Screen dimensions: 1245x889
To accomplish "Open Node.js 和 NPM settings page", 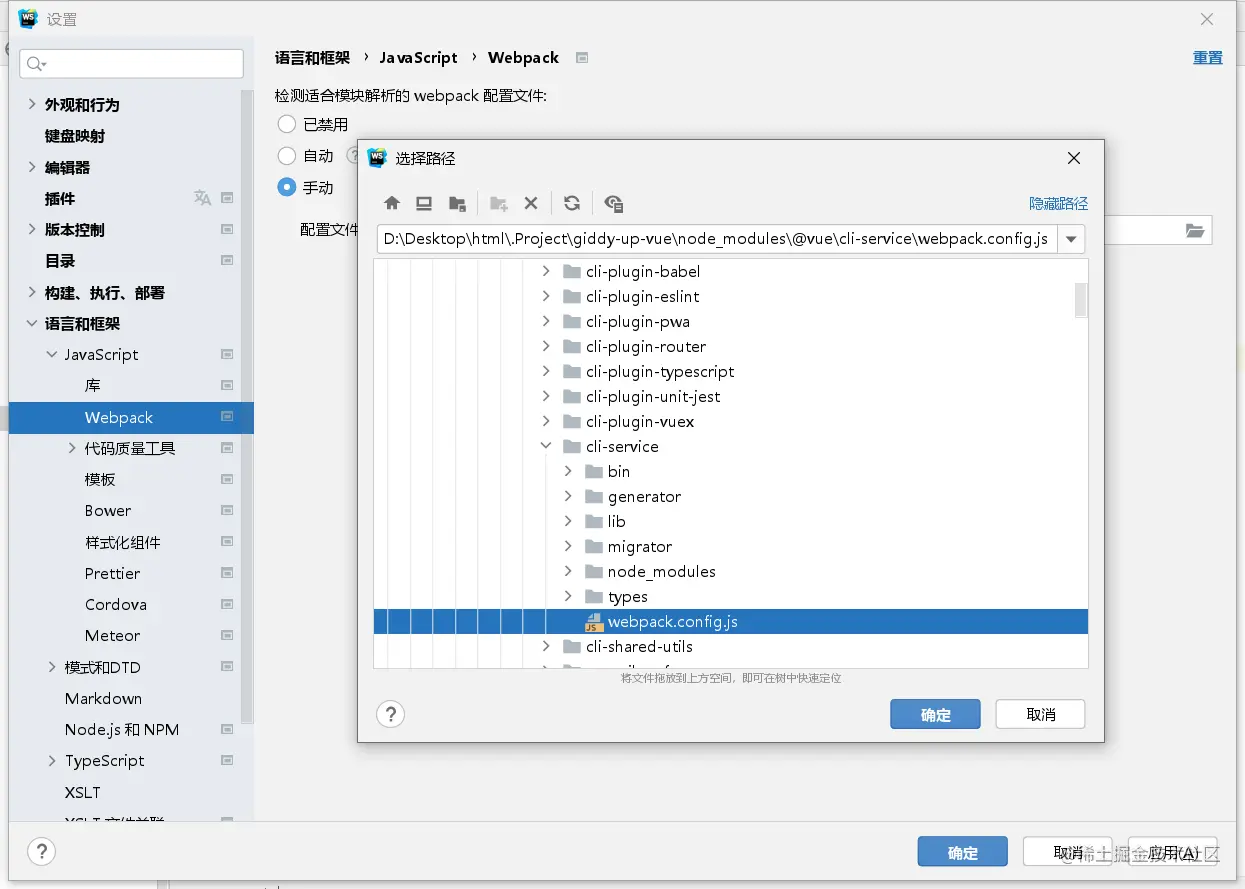I will tap(122, 730).
